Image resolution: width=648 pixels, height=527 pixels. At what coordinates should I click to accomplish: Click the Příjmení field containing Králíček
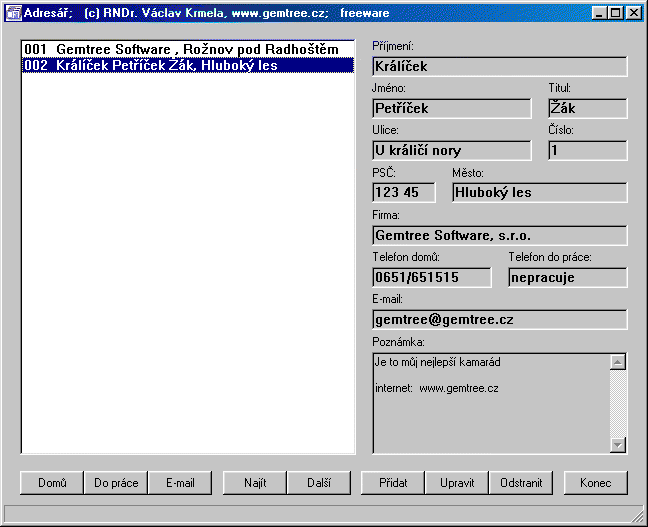(x=499, y=67)
